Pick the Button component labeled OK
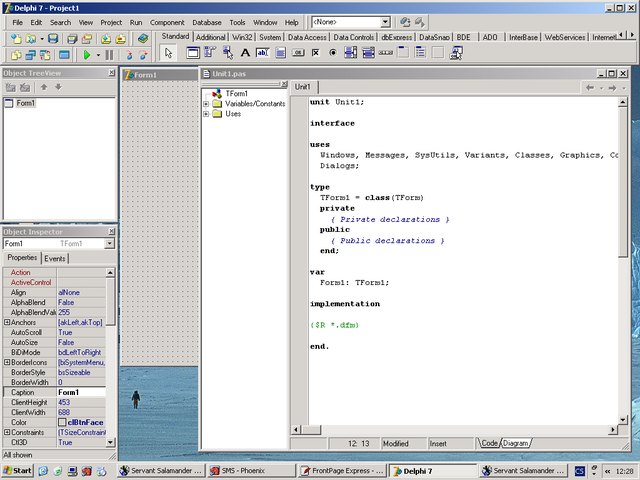This screenshot has width=640, height=480. [x=300, y=53]
